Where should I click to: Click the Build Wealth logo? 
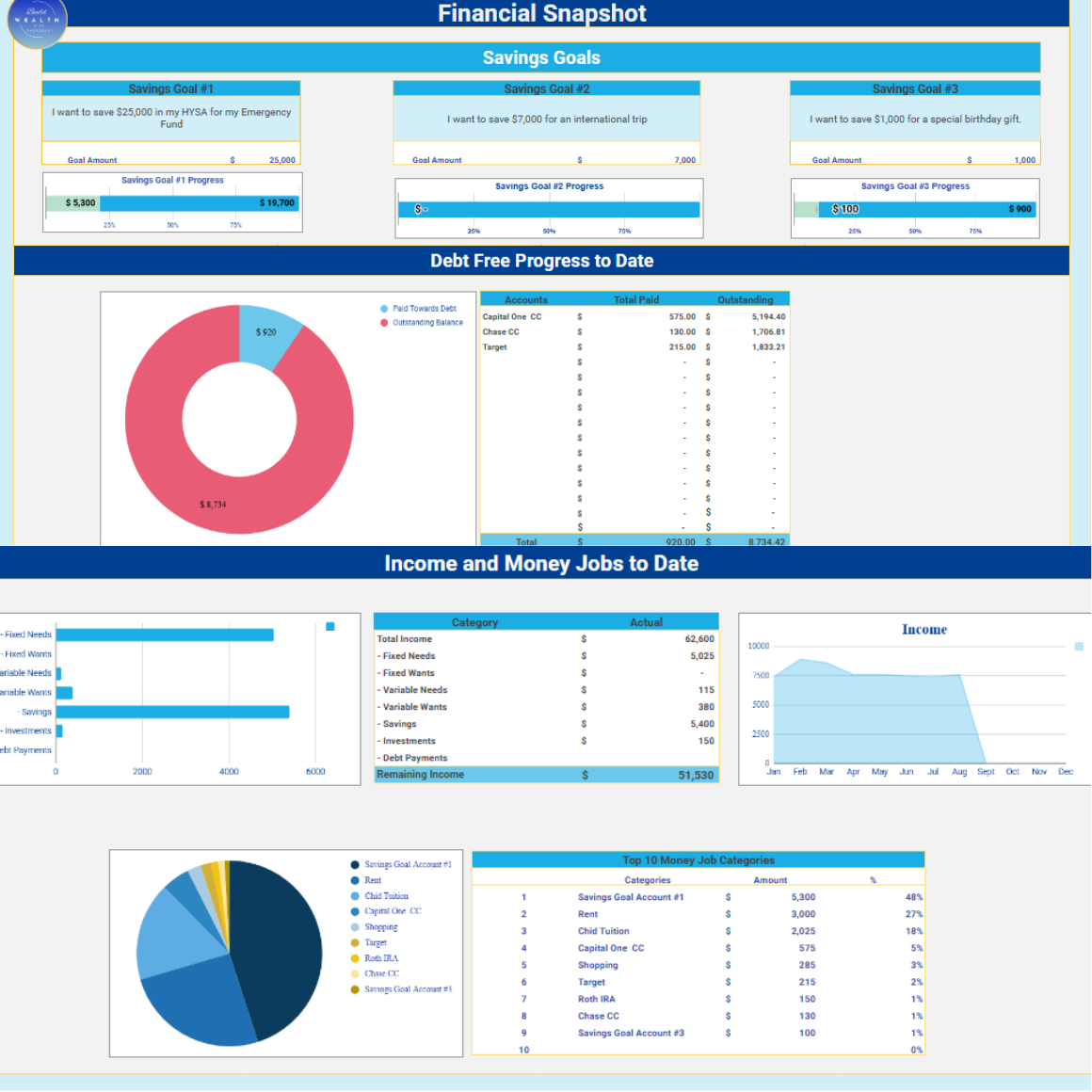click(37, 20)
